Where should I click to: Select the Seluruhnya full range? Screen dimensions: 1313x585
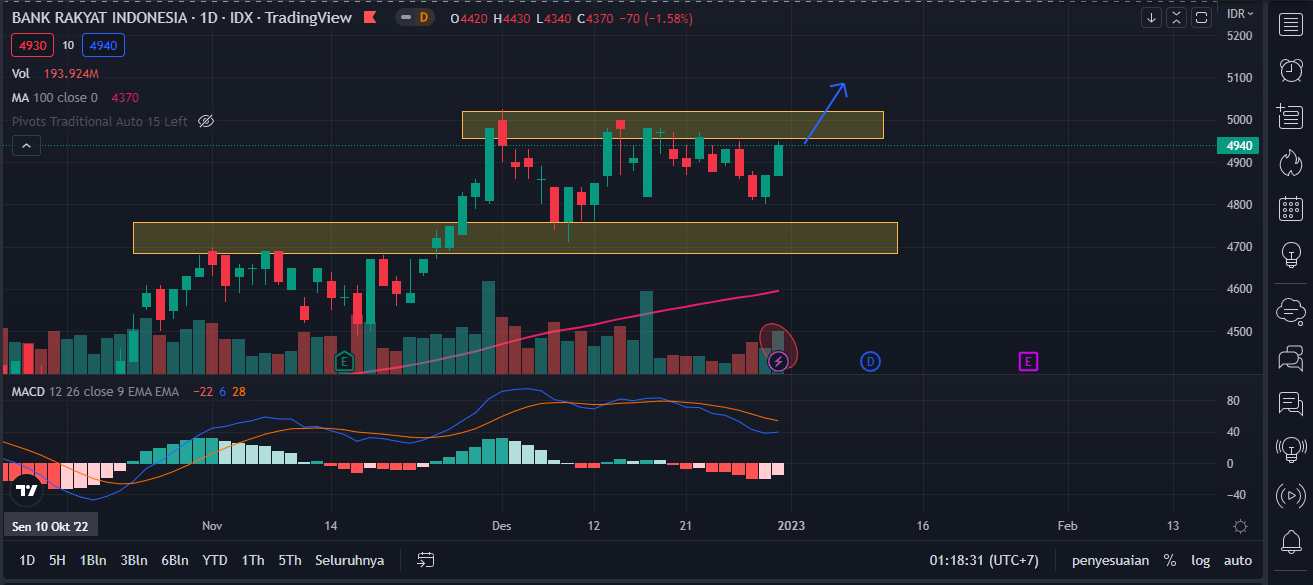pyautogui.click(x=349, y=560)
